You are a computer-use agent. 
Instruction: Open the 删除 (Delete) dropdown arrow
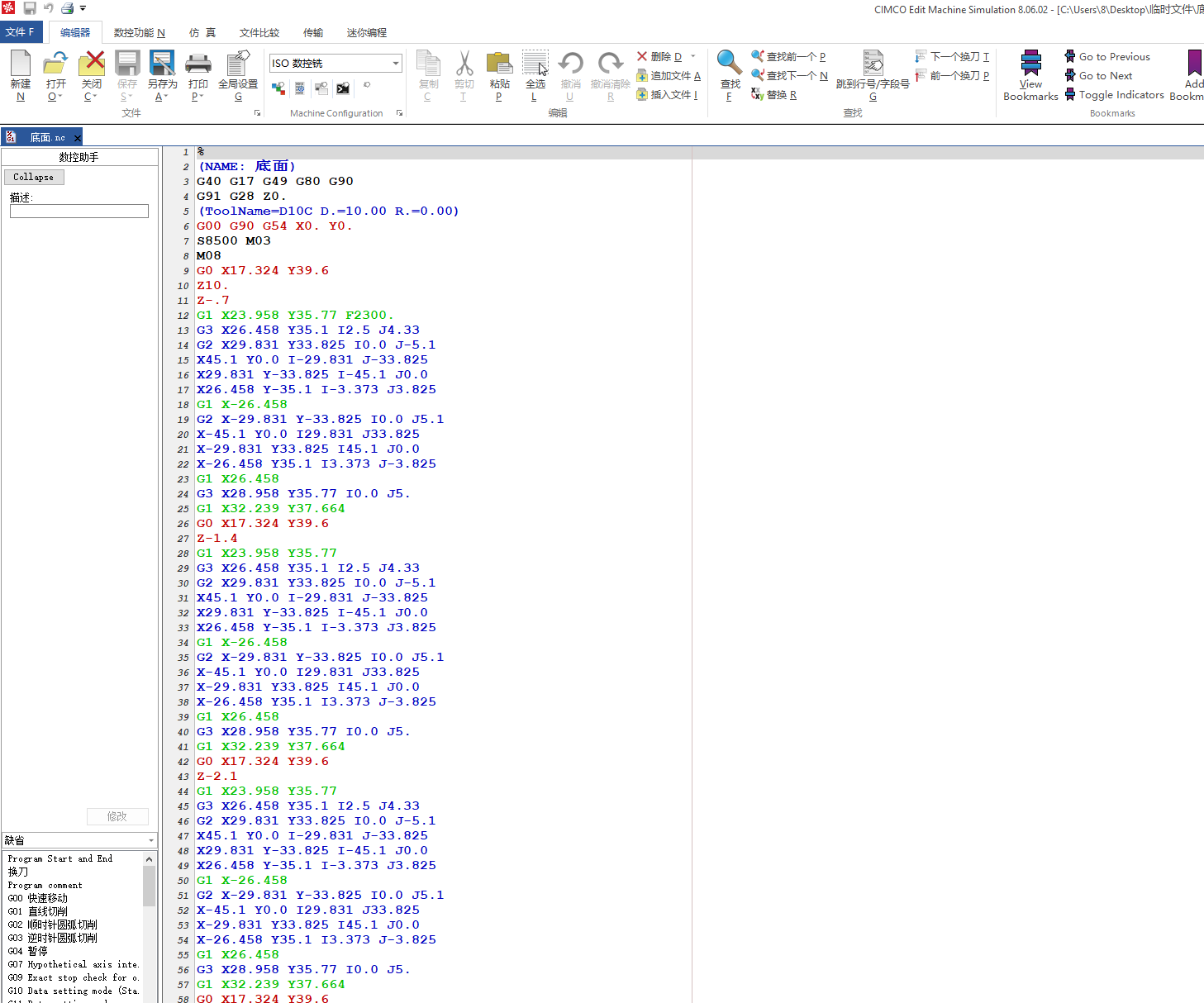[693, 56]
